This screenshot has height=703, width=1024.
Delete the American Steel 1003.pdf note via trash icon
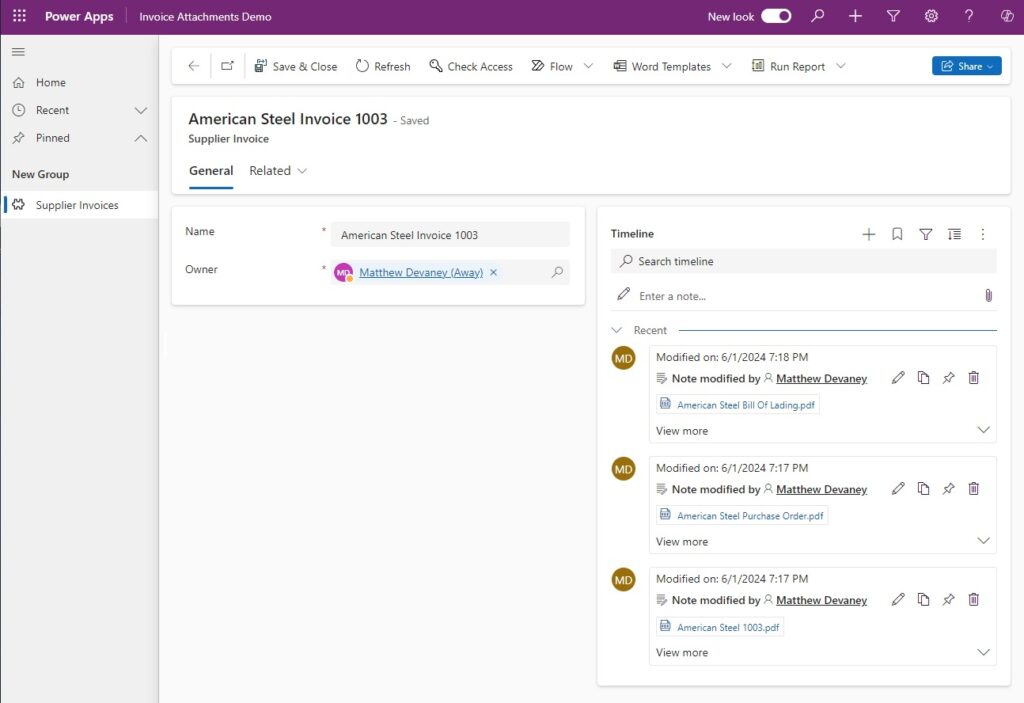coord(973,599)
